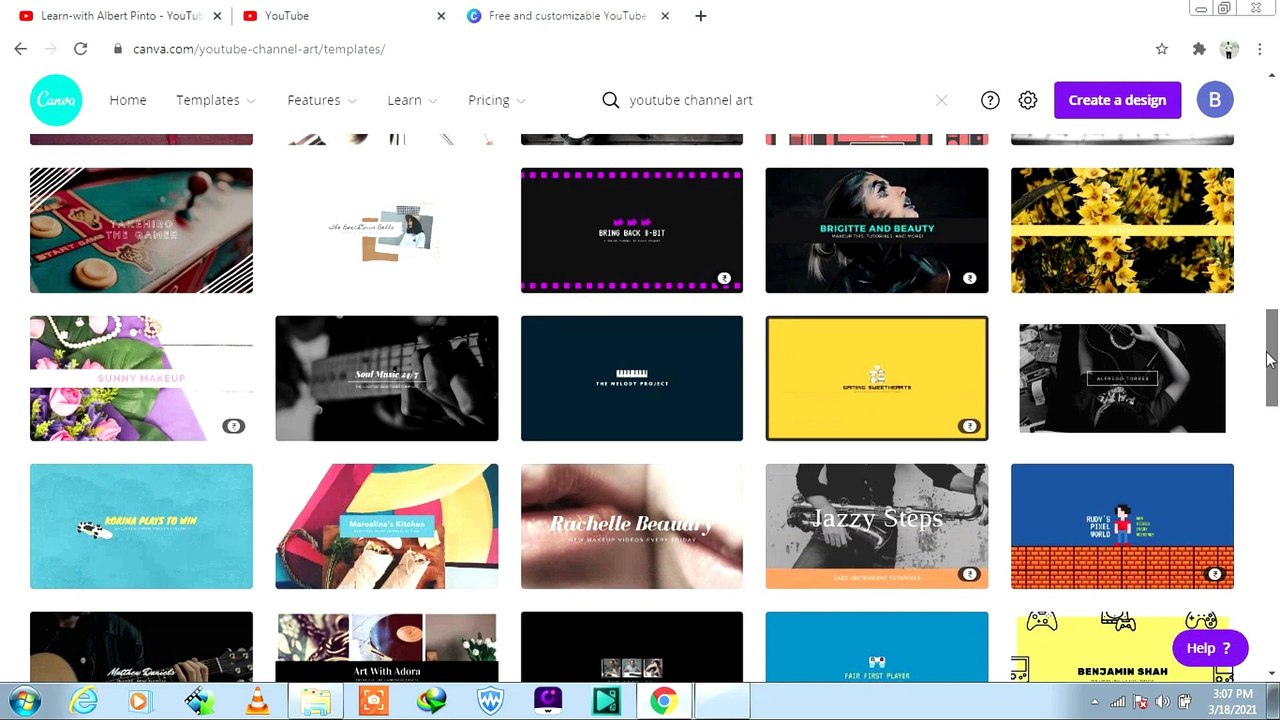Click the Pro badge on Sunny Makeup template

(233, 426)
